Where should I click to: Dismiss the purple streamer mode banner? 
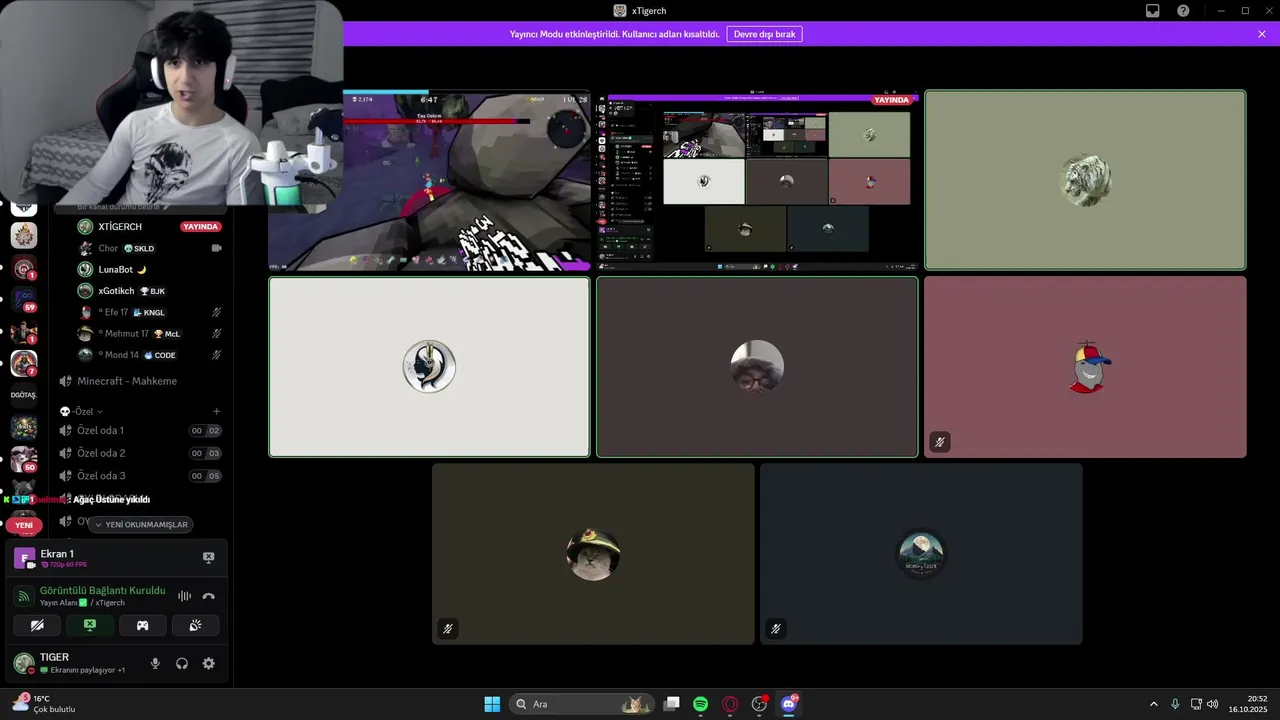click(x=1262, y=34)
